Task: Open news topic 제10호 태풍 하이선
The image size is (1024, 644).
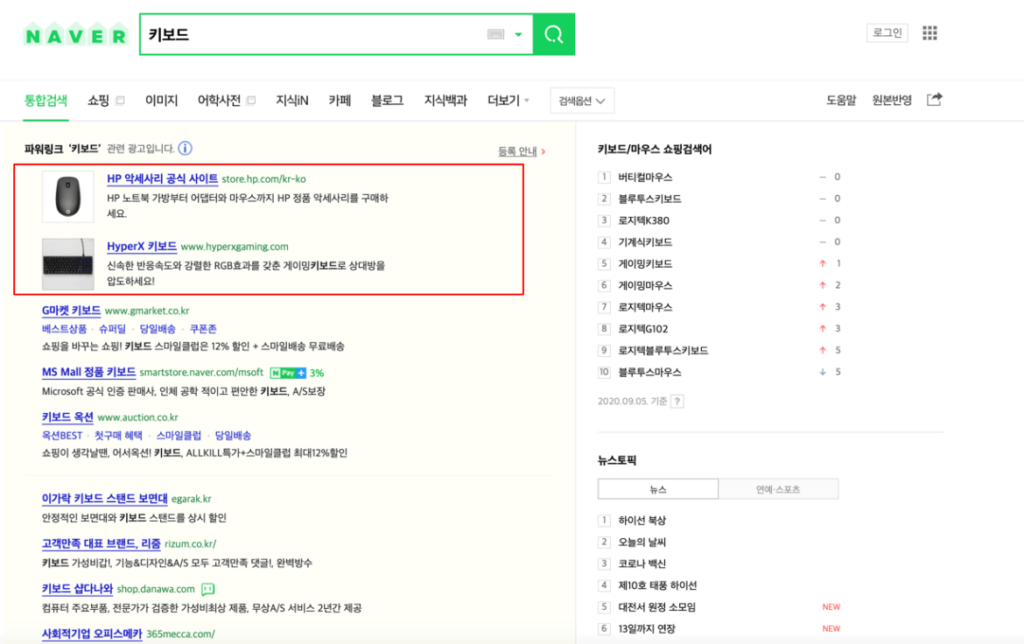Action: point(658,585)
